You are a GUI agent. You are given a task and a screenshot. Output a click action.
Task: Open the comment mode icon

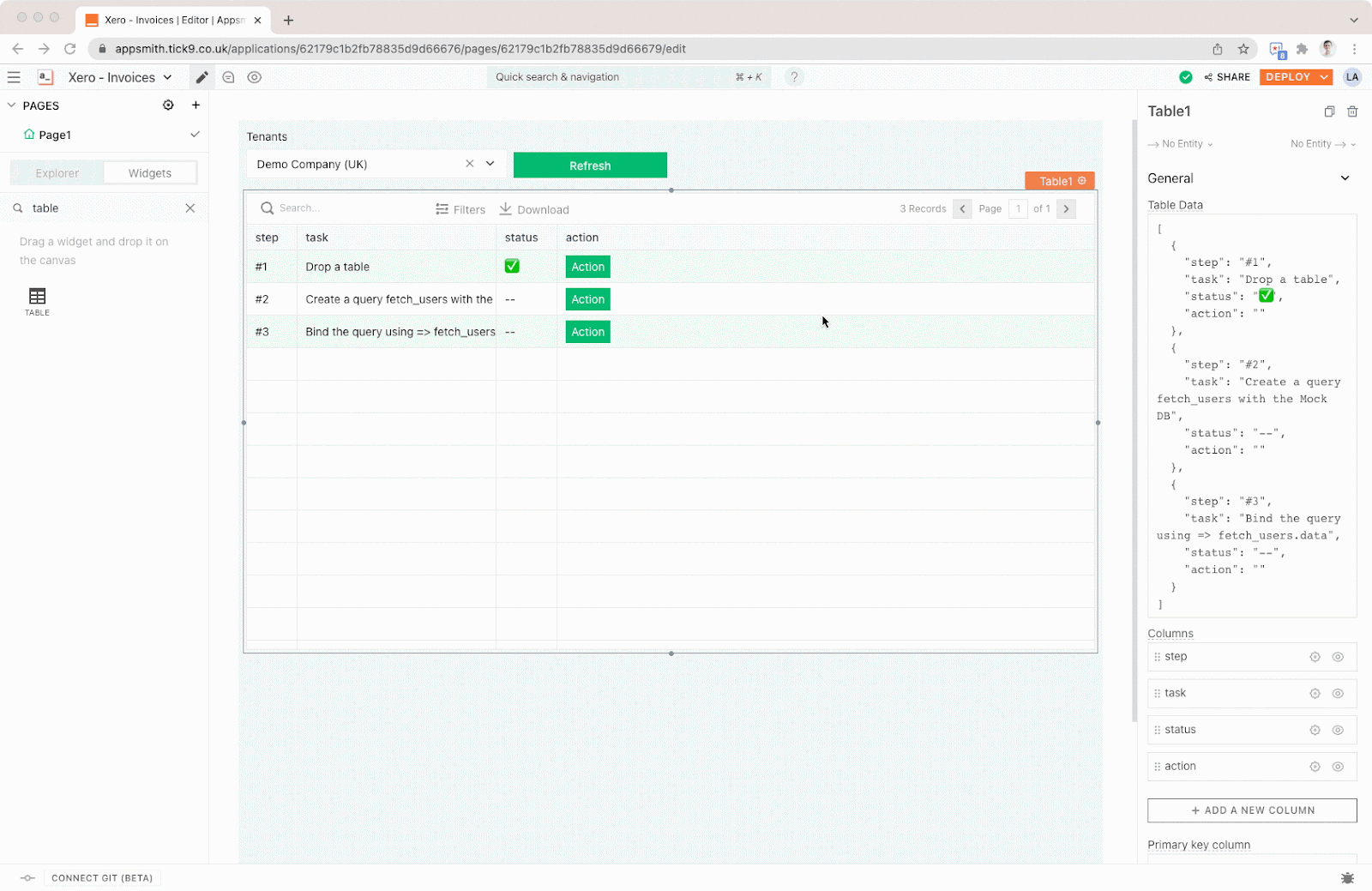(228, 77)
